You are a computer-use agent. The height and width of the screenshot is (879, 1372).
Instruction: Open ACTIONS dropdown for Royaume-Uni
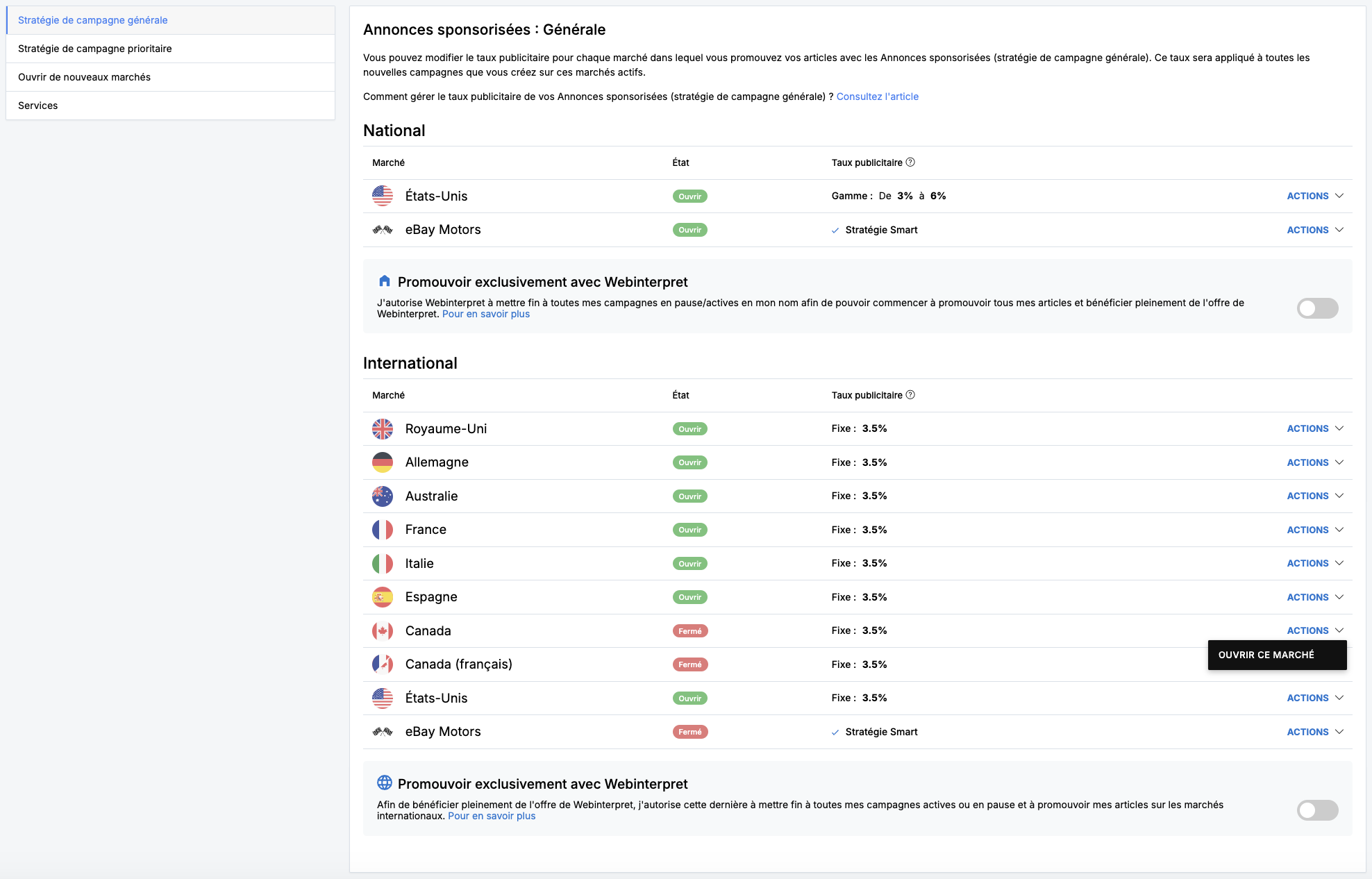1315,428
